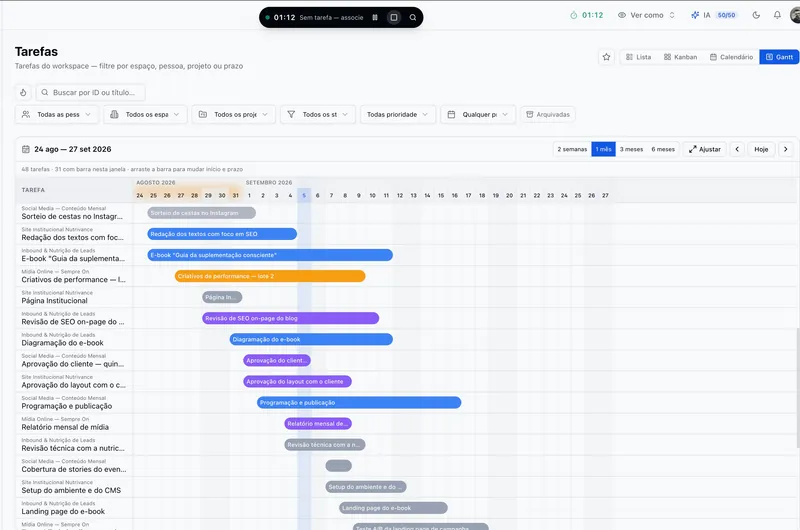This screenshot has height=530, width=800.
Task: Open the 'Todas as pess' people filter
Action: click(x=57, y=114)
